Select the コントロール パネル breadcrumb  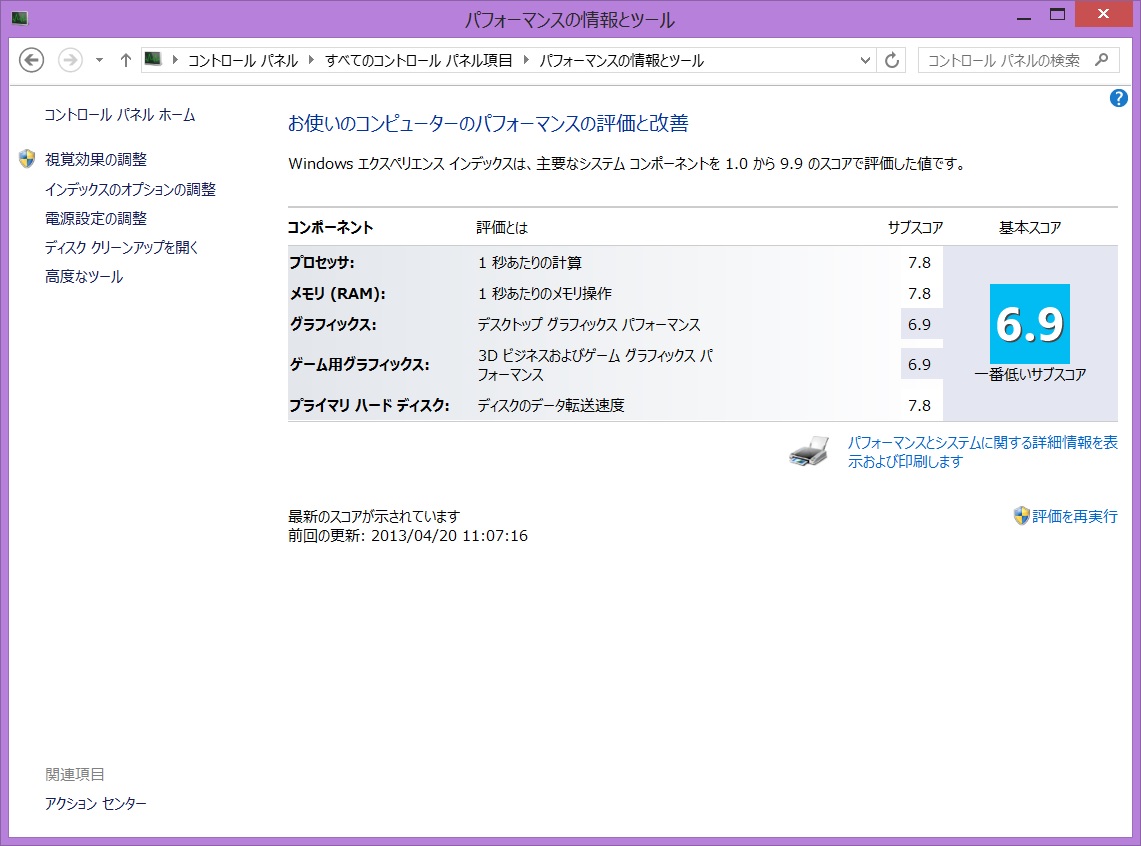pyautogui.click(x=243, y=60)
